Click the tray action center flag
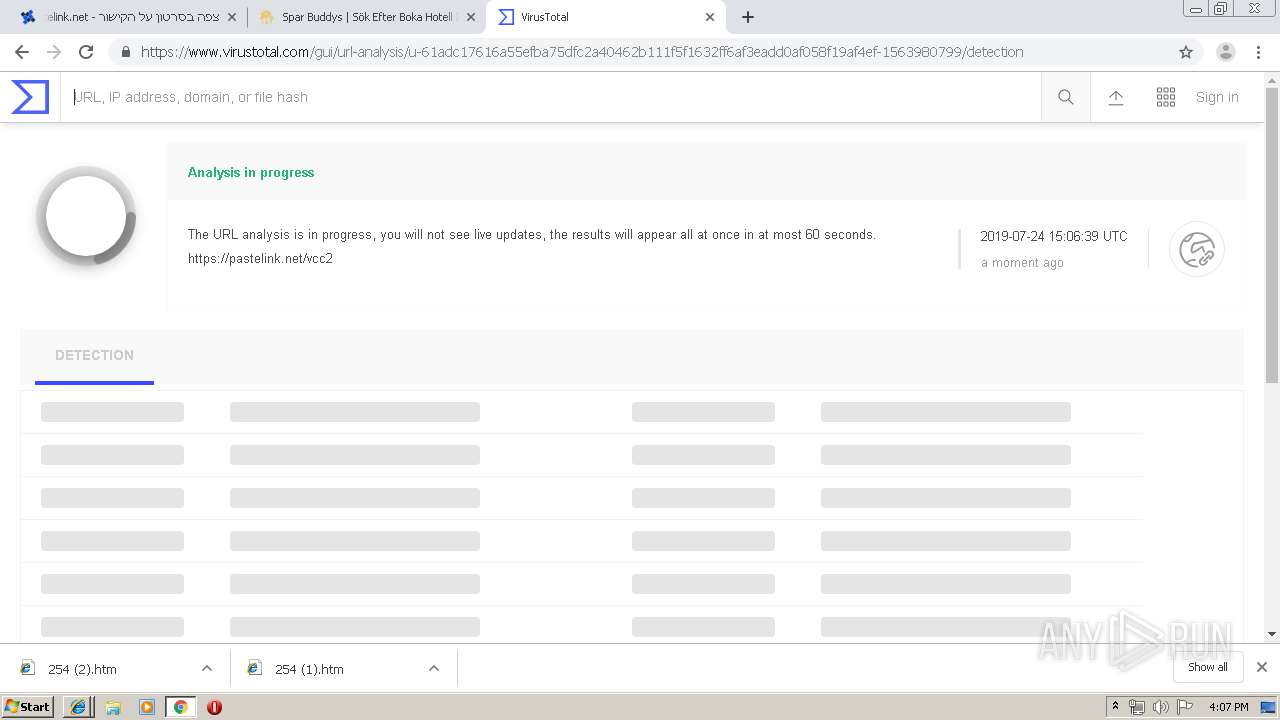 click(x=1185, y=707)
